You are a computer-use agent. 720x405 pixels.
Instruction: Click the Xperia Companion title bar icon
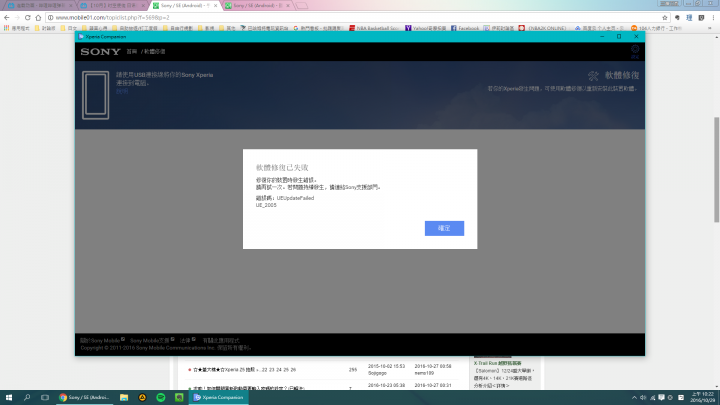coord(81,36)
